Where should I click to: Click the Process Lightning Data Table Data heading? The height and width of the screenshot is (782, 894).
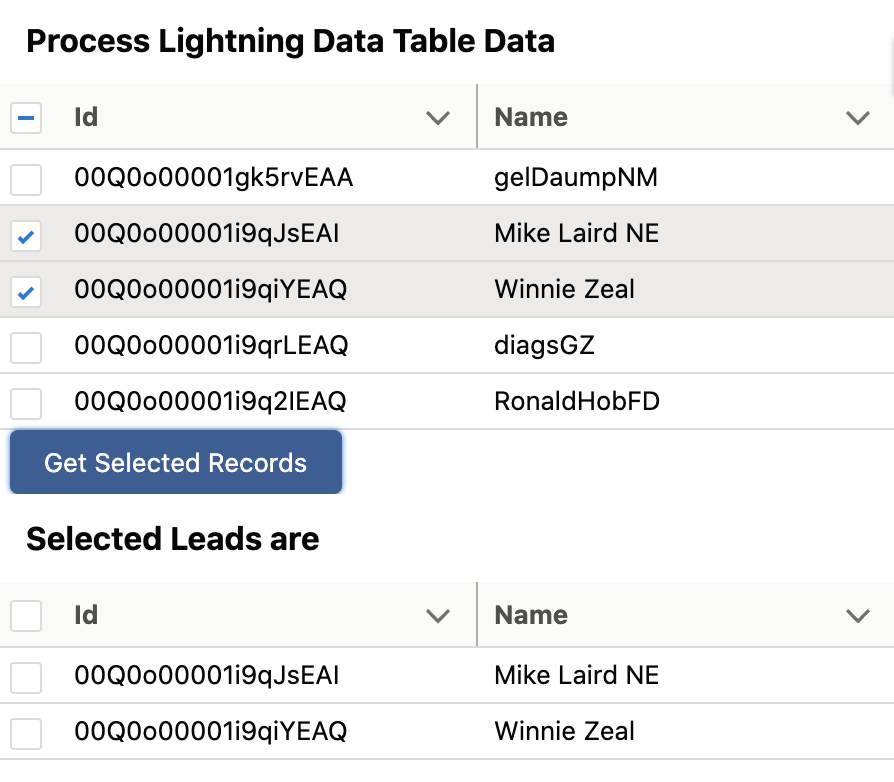pyautogui.click(x=291, y=41)
